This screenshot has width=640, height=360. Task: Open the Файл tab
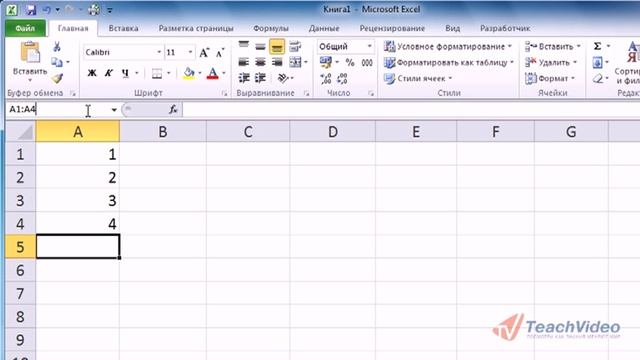(x=25, y=28)
